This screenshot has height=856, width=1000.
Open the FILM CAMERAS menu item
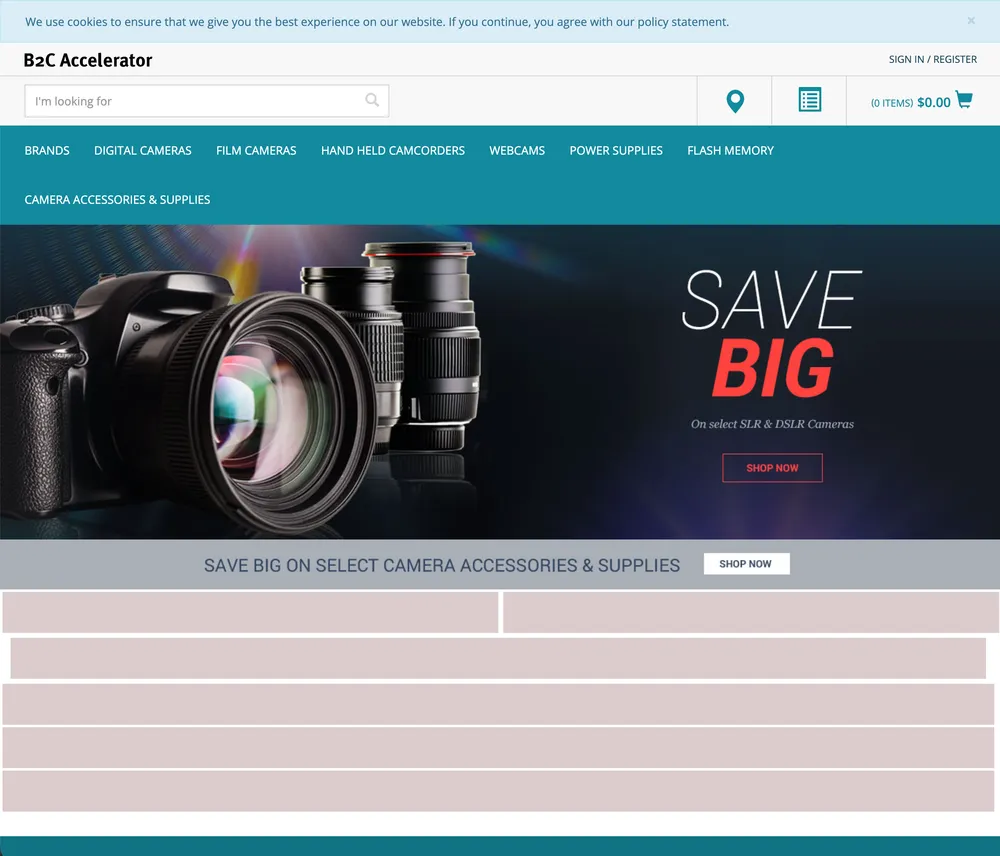pyautogui.click(x=255, y=150)
